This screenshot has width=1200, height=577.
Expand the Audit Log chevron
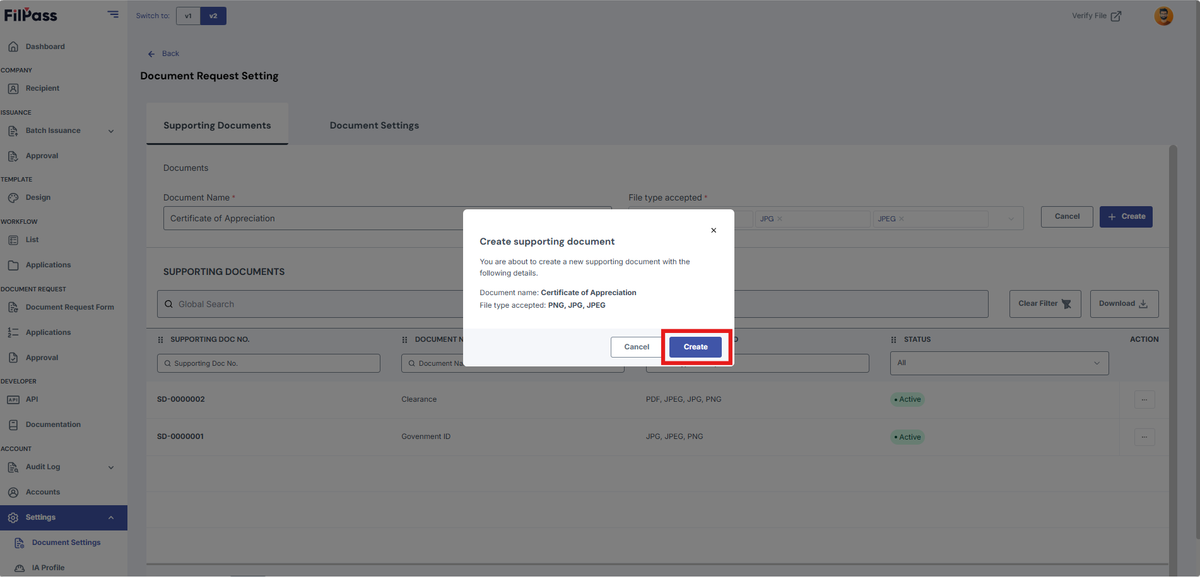pos(111,467)
